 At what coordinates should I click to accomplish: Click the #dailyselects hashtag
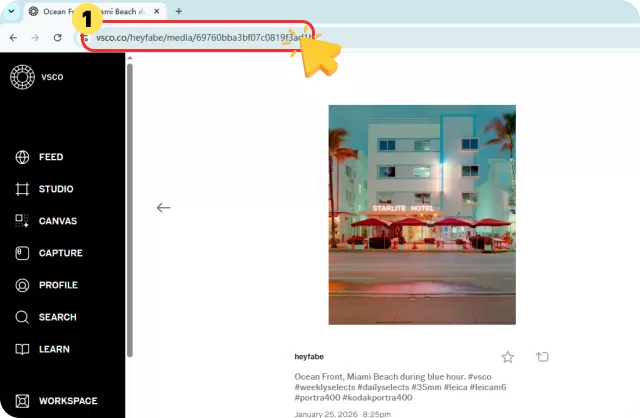pyautogui.click(x=383, y=387)
